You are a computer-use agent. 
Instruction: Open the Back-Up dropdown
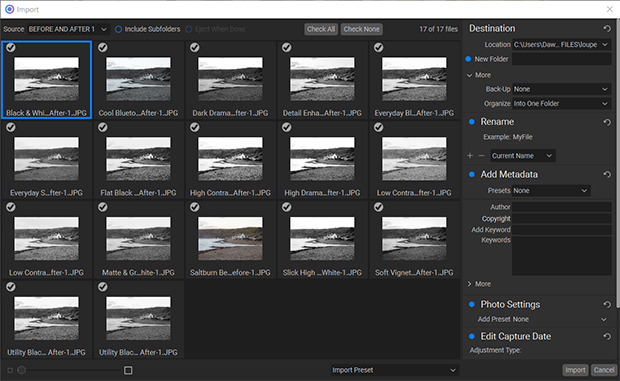tap(561, 89)
